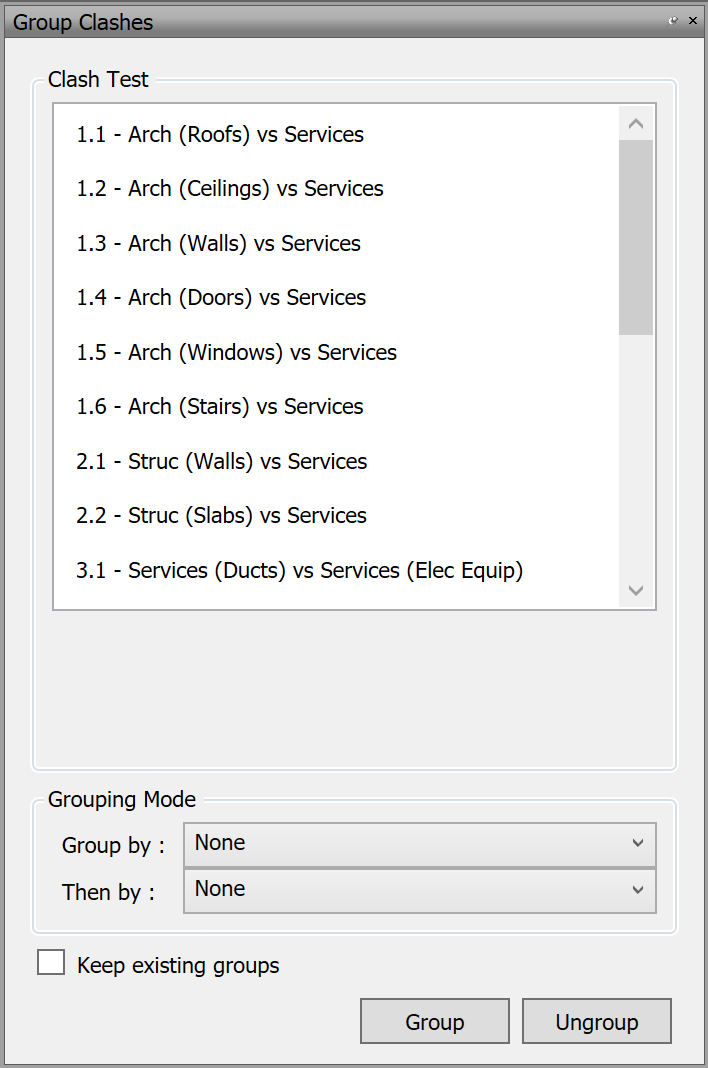Close the Group Clashes panel
This screenshot has width=708, height=1068.
tap(692, 21)
